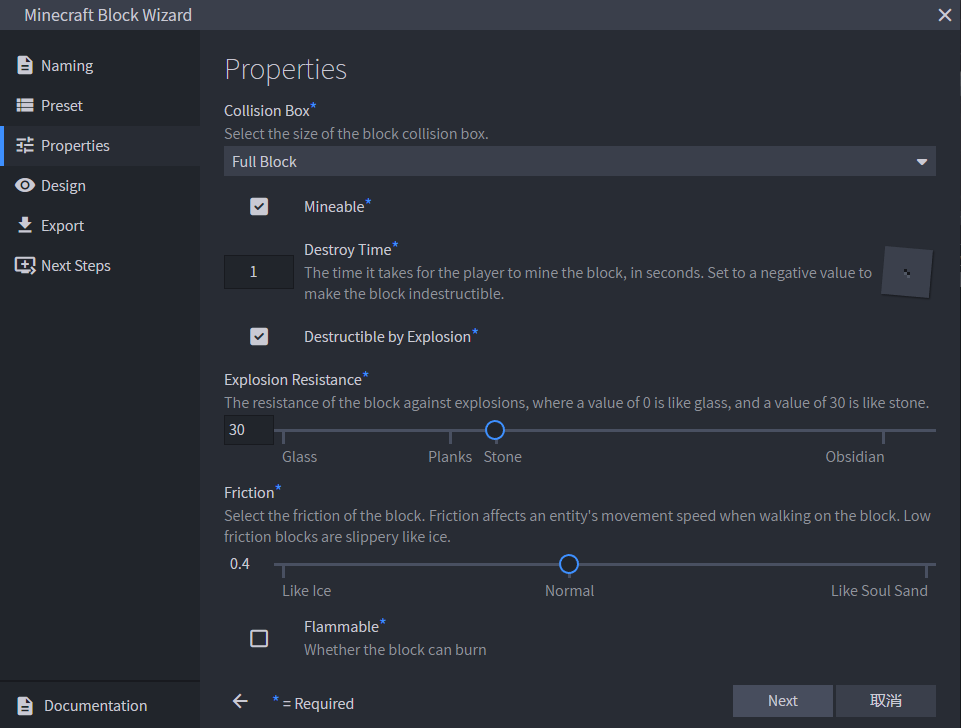Click the Explosion Resistance value field

248,430
